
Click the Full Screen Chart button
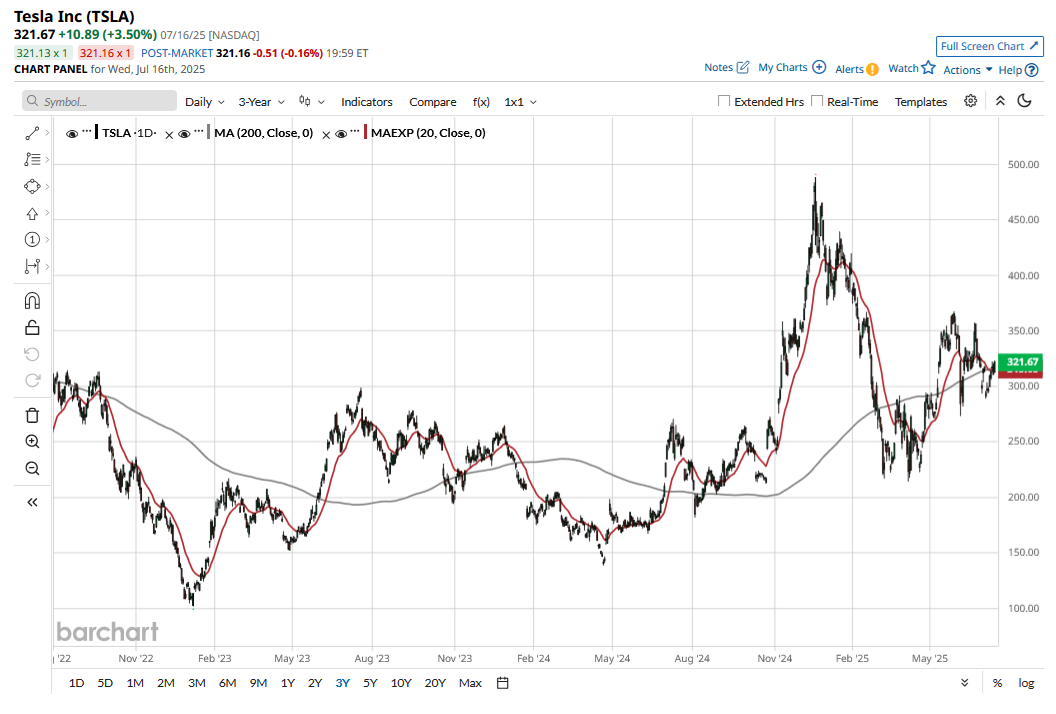(x=989, y=46)
